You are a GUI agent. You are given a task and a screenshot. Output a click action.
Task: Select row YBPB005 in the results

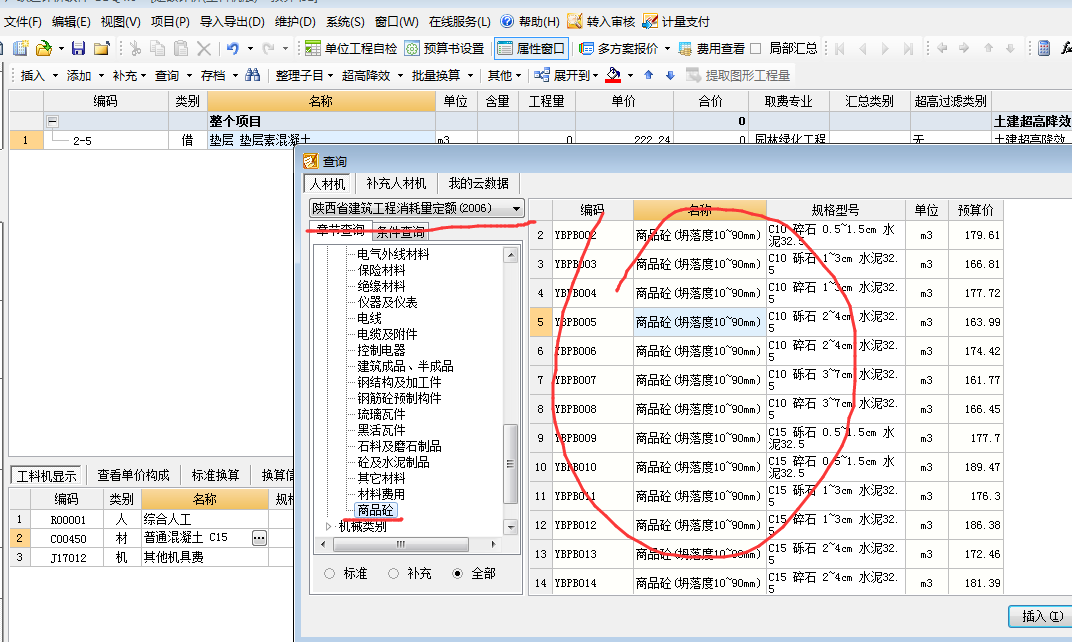pyautogui.click(x=766, y=322)
